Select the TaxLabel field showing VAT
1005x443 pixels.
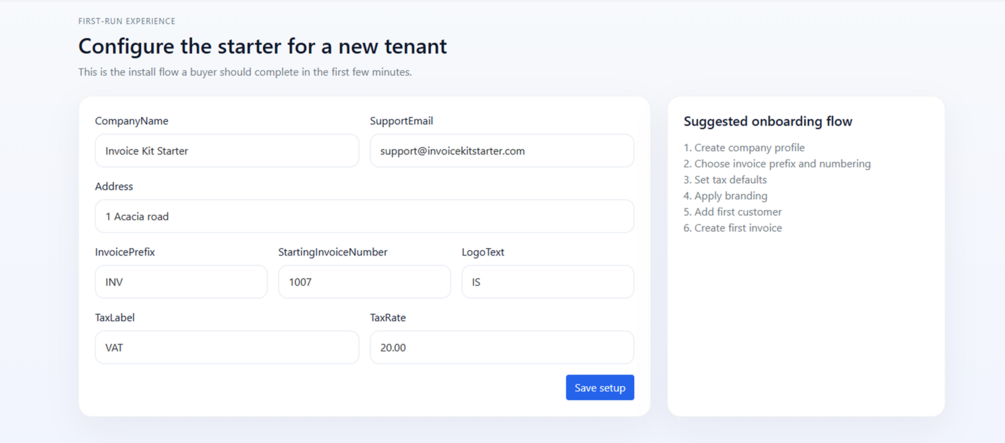pos(226,347)
